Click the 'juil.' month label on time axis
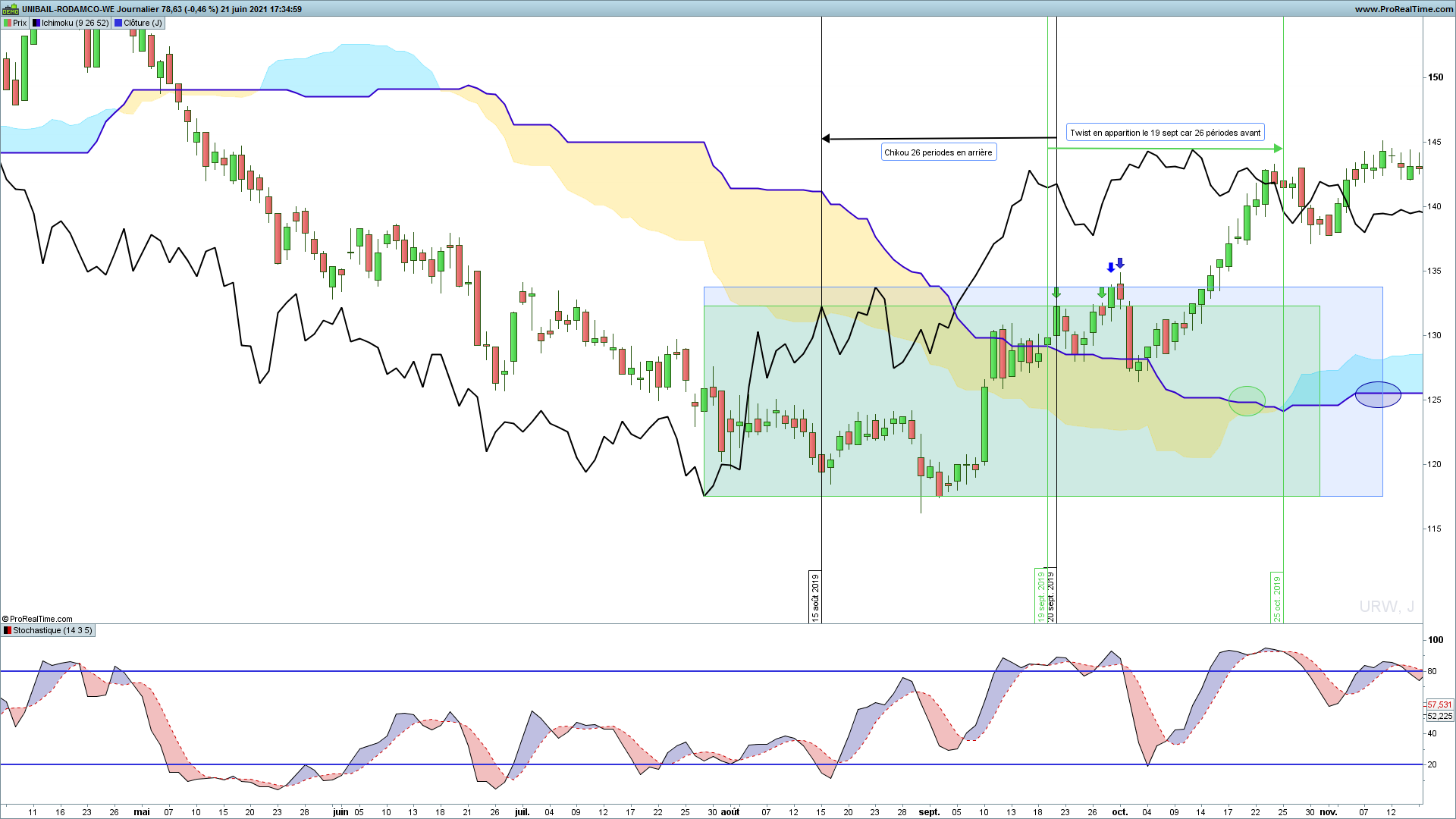The height and width of the screenshot is (819, 1456). click(522, 812)
